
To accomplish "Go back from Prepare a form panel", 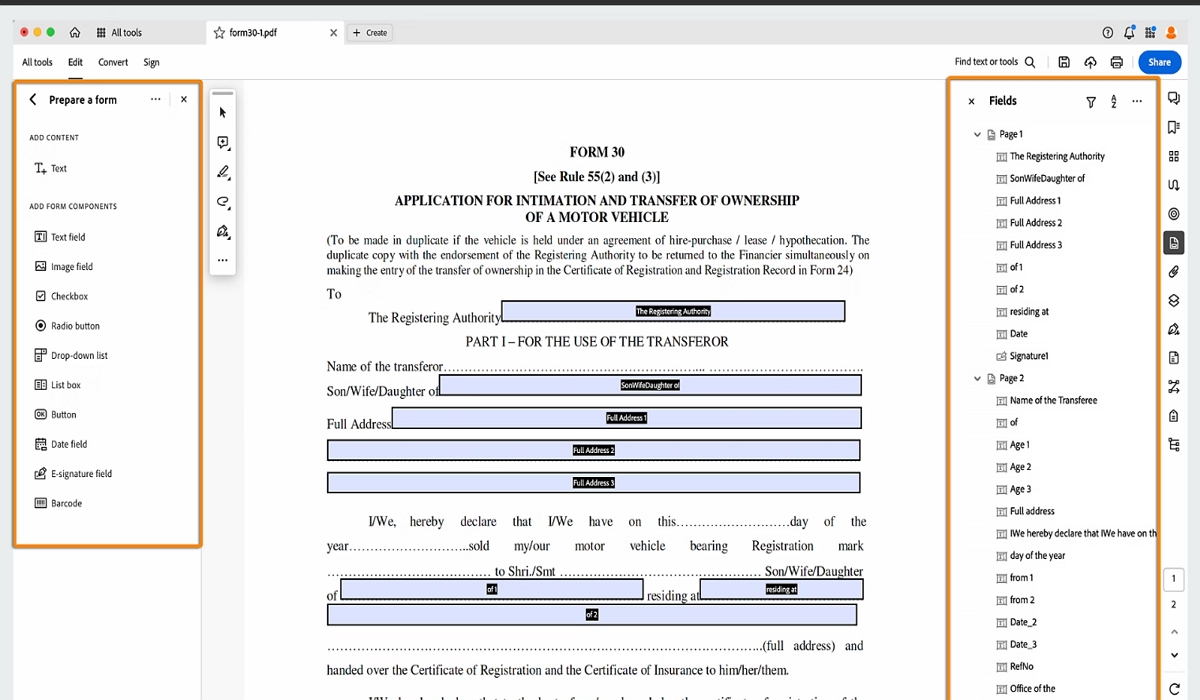I will [33, 100].
